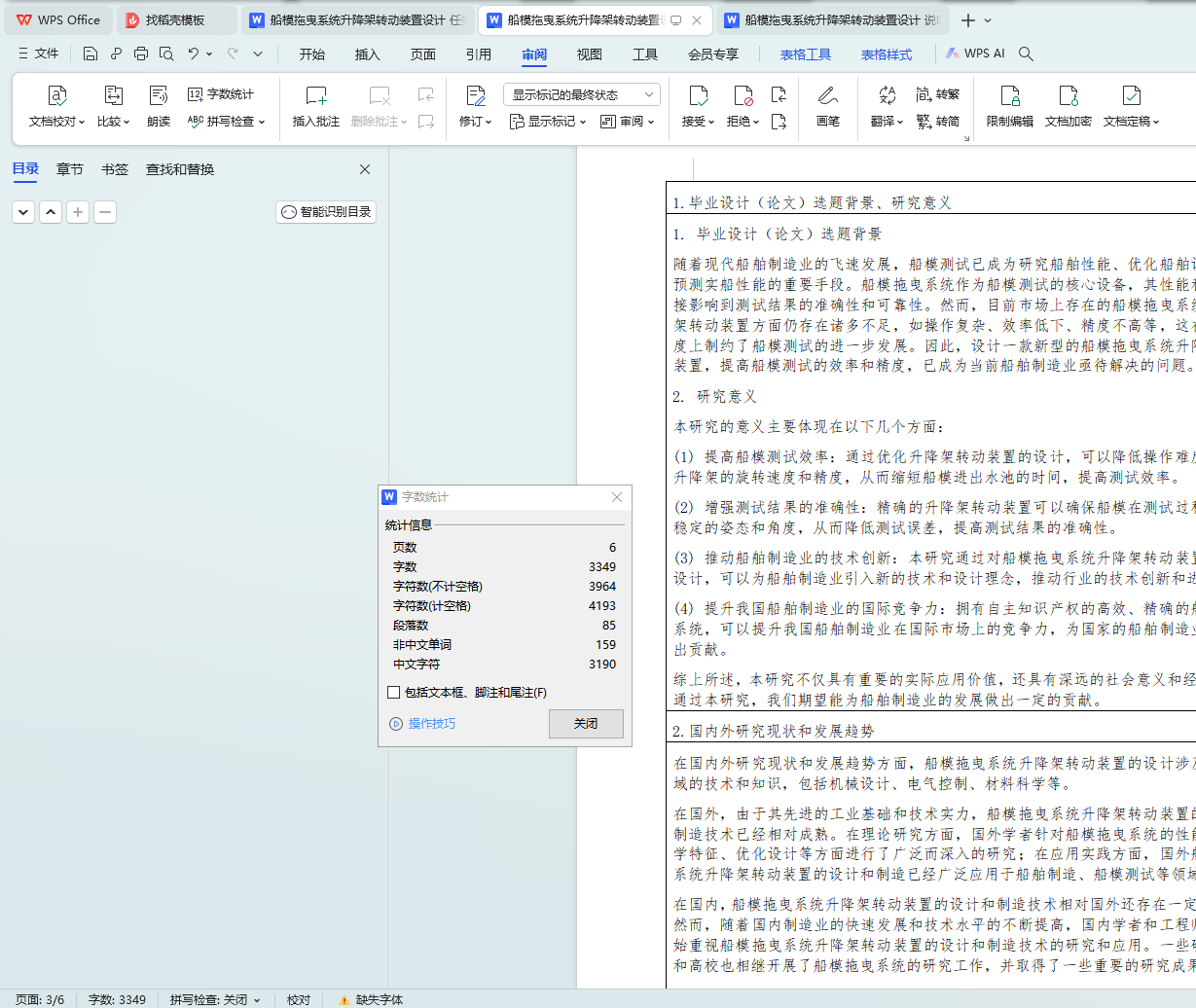The height and width of the screenshot is (1008, 1196).
Task: Collapse headings chevron up
Action: coord(51,211)
